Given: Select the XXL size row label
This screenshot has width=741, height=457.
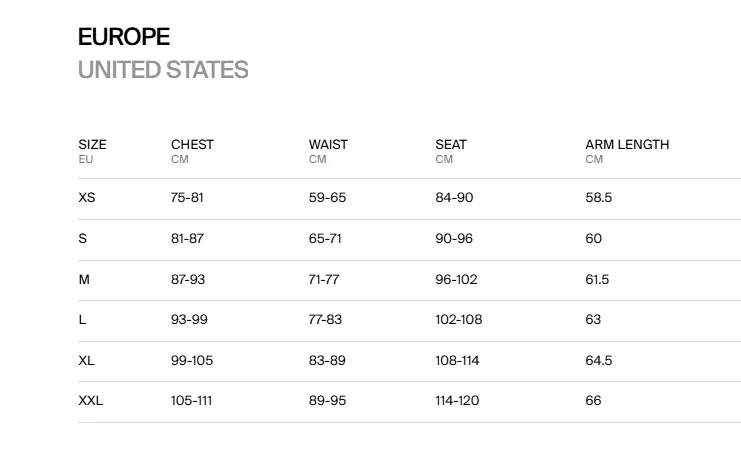Looking at the screenshot, I should pos(90,400).
